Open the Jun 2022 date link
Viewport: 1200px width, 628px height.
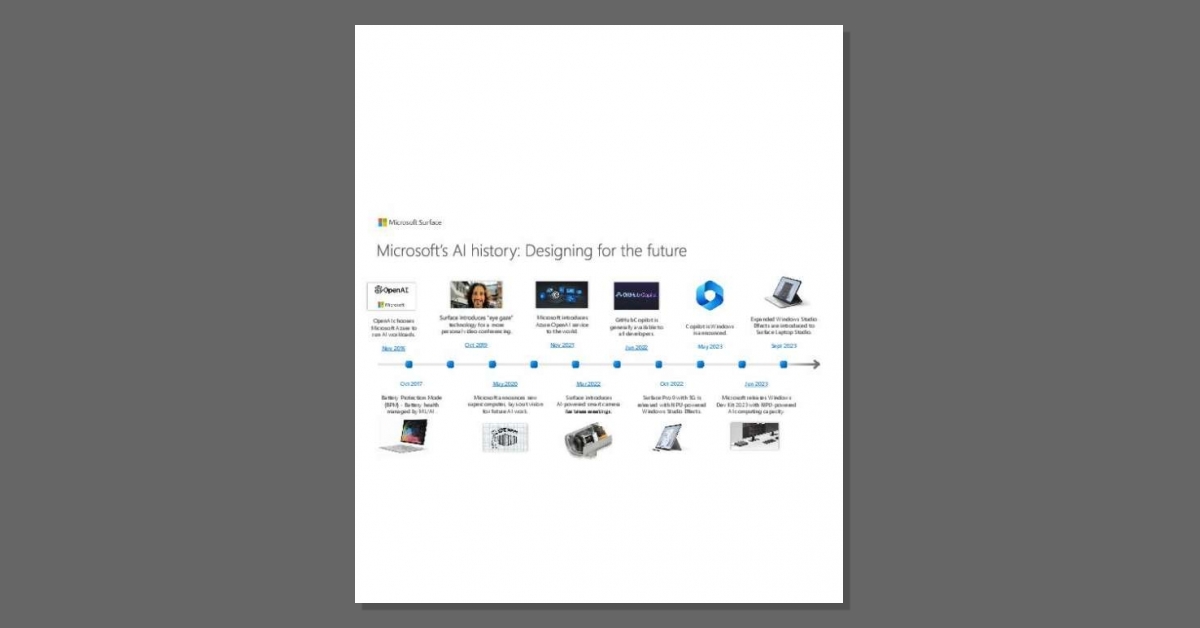coord(636,348)
